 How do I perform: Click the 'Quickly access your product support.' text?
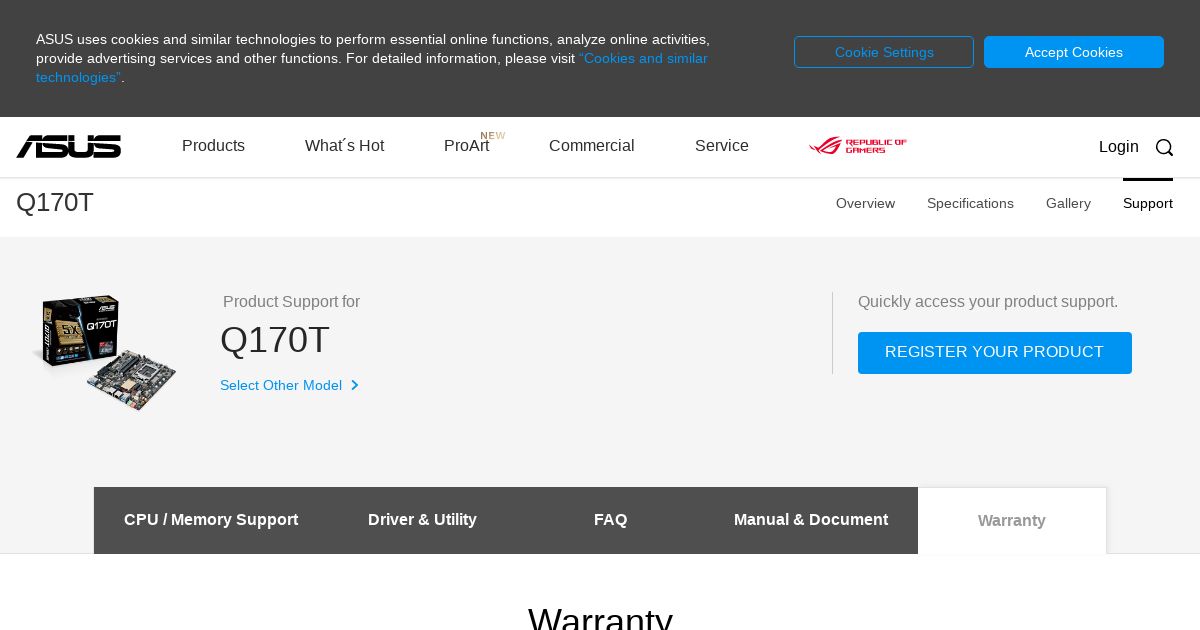(x=988, y=302)
